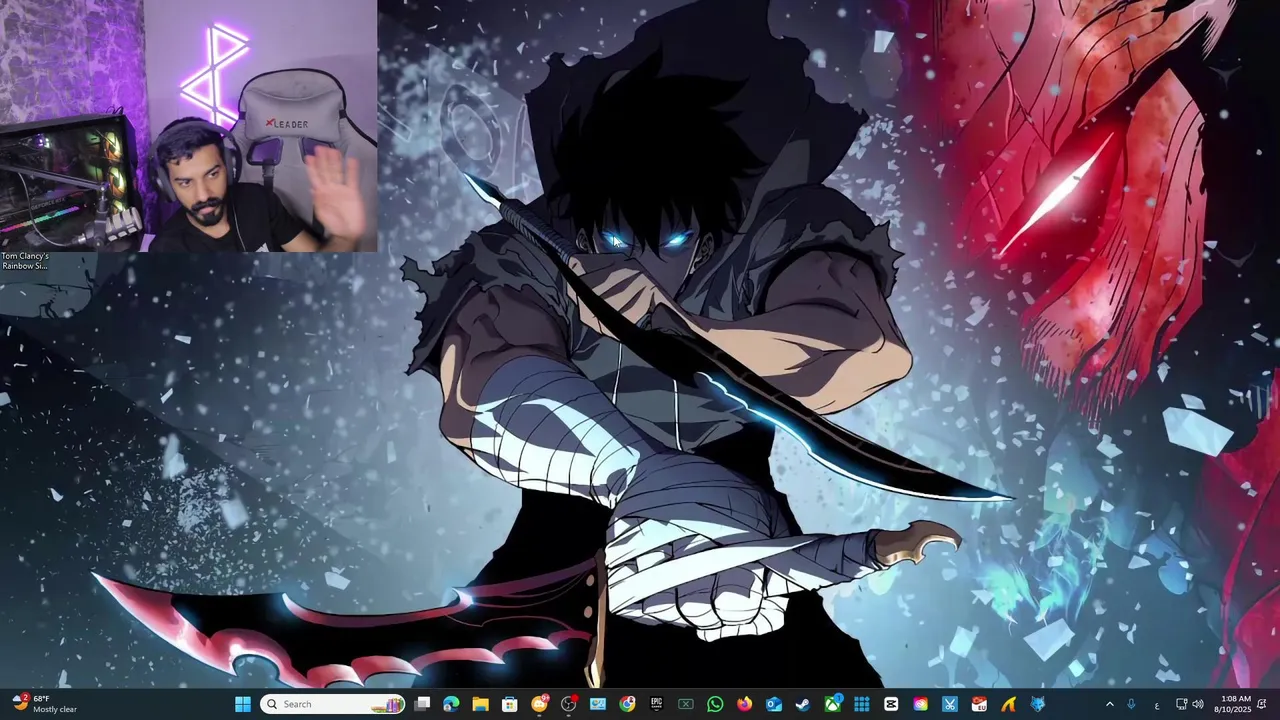This screenshot has width=1280, height=720.
Task: Open the Xbox Game Bar taskbar icon
Action: coord(685,704)
